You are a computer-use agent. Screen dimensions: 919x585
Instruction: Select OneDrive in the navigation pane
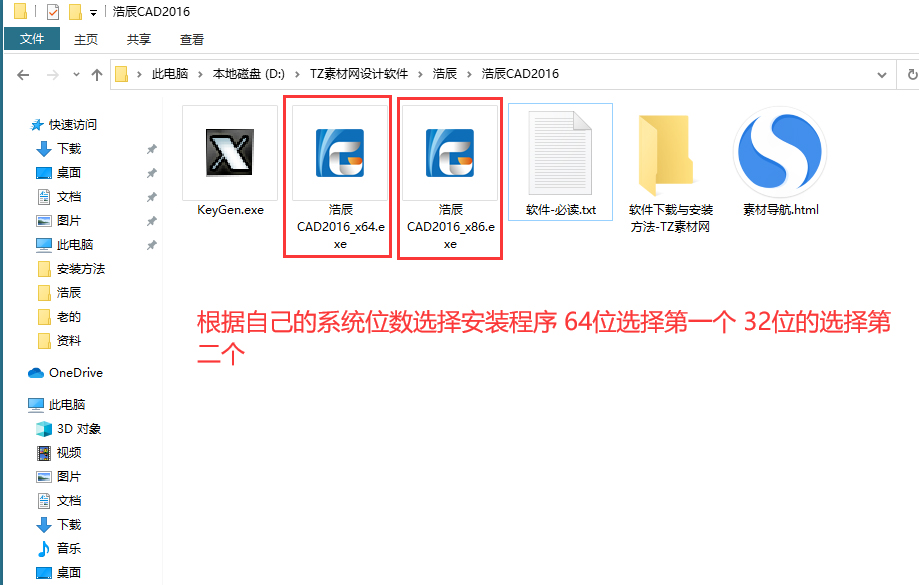coord(76,373)
